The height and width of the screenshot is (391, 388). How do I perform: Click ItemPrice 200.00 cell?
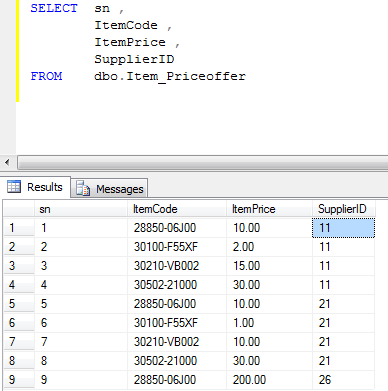(269, 380)
